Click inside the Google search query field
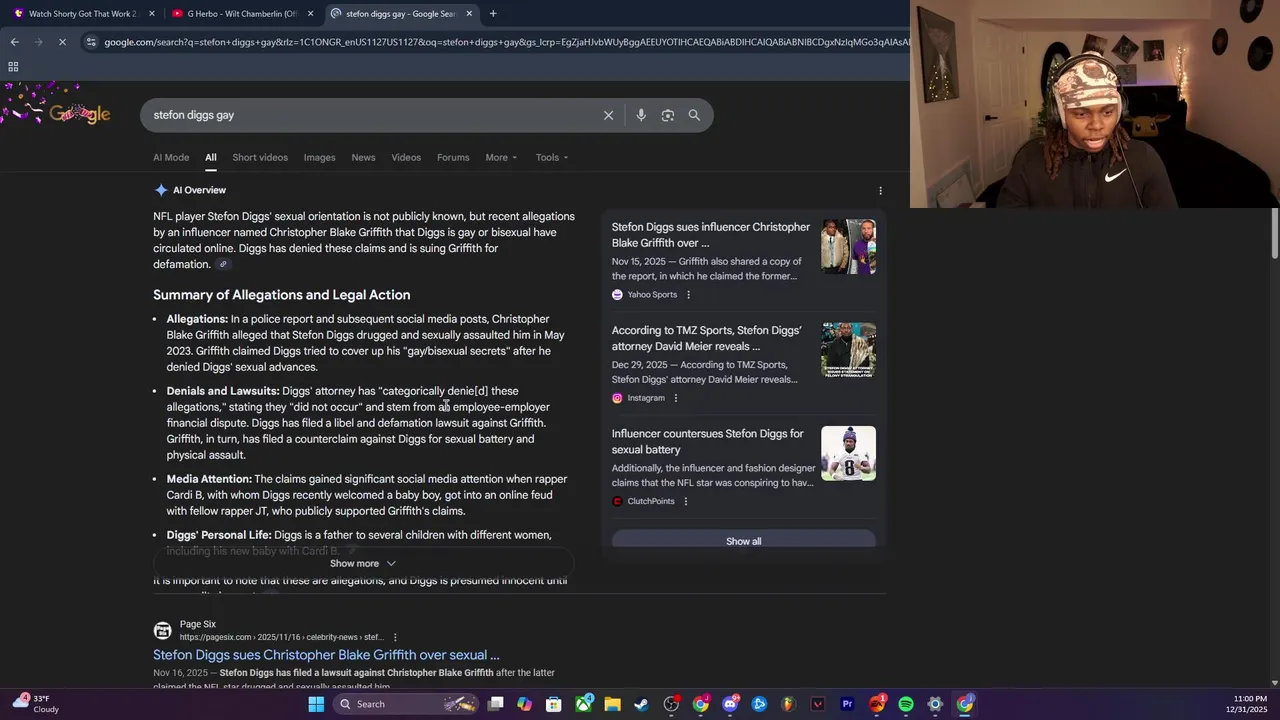The width and height of the screenshot is (1280, 720). pos(370,115)
